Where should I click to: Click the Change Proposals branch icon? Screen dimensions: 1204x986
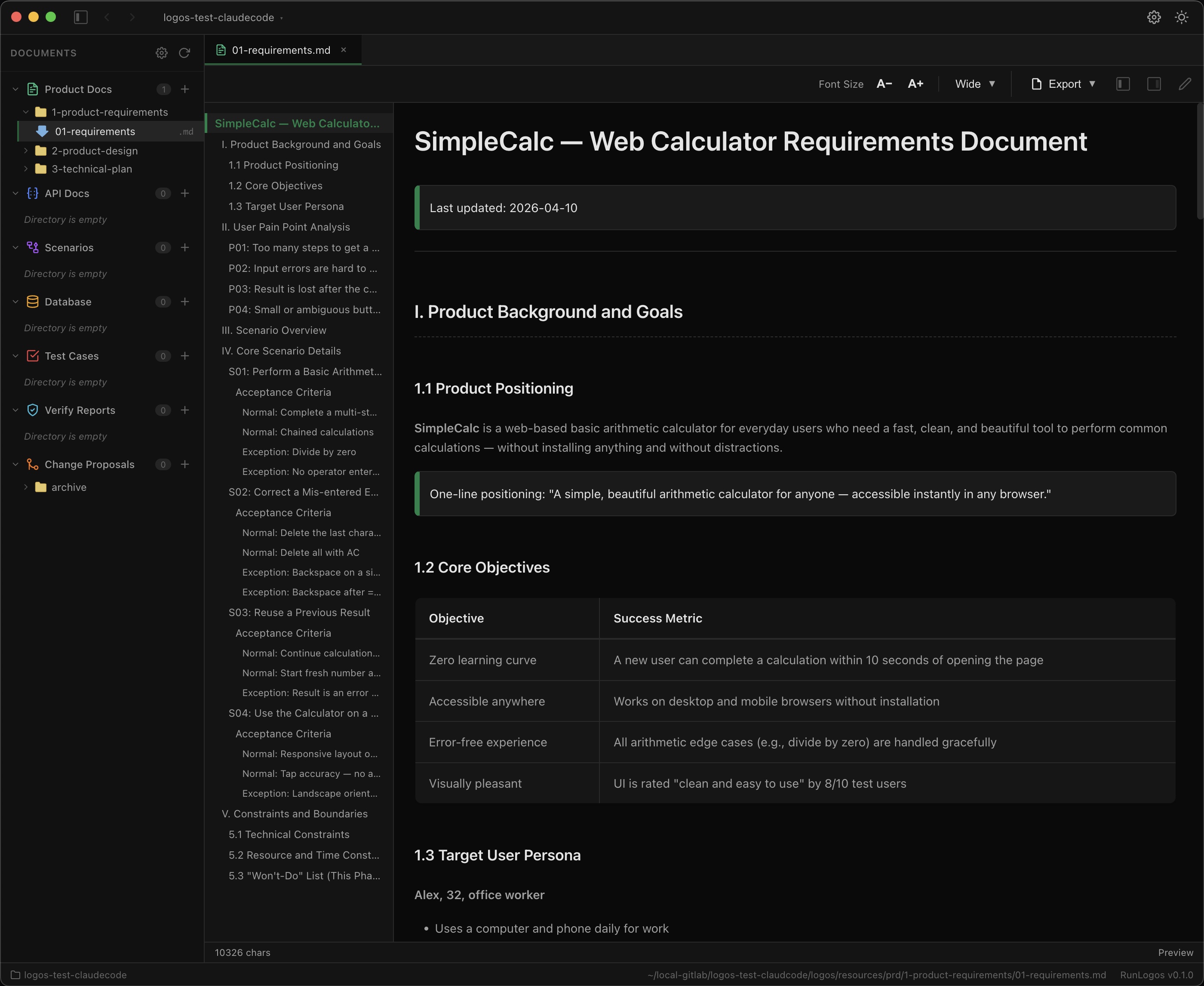click(32, 464)
